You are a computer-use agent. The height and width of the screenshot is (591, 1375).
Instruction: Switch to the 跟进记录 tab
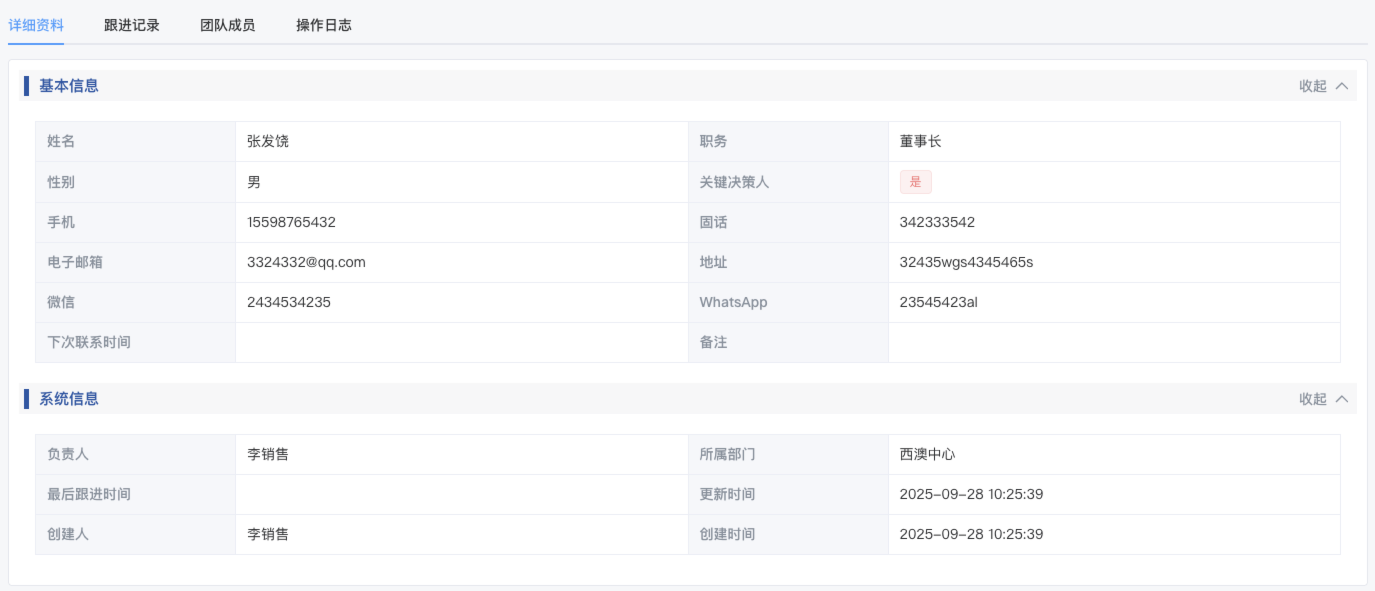click(131, 25)
